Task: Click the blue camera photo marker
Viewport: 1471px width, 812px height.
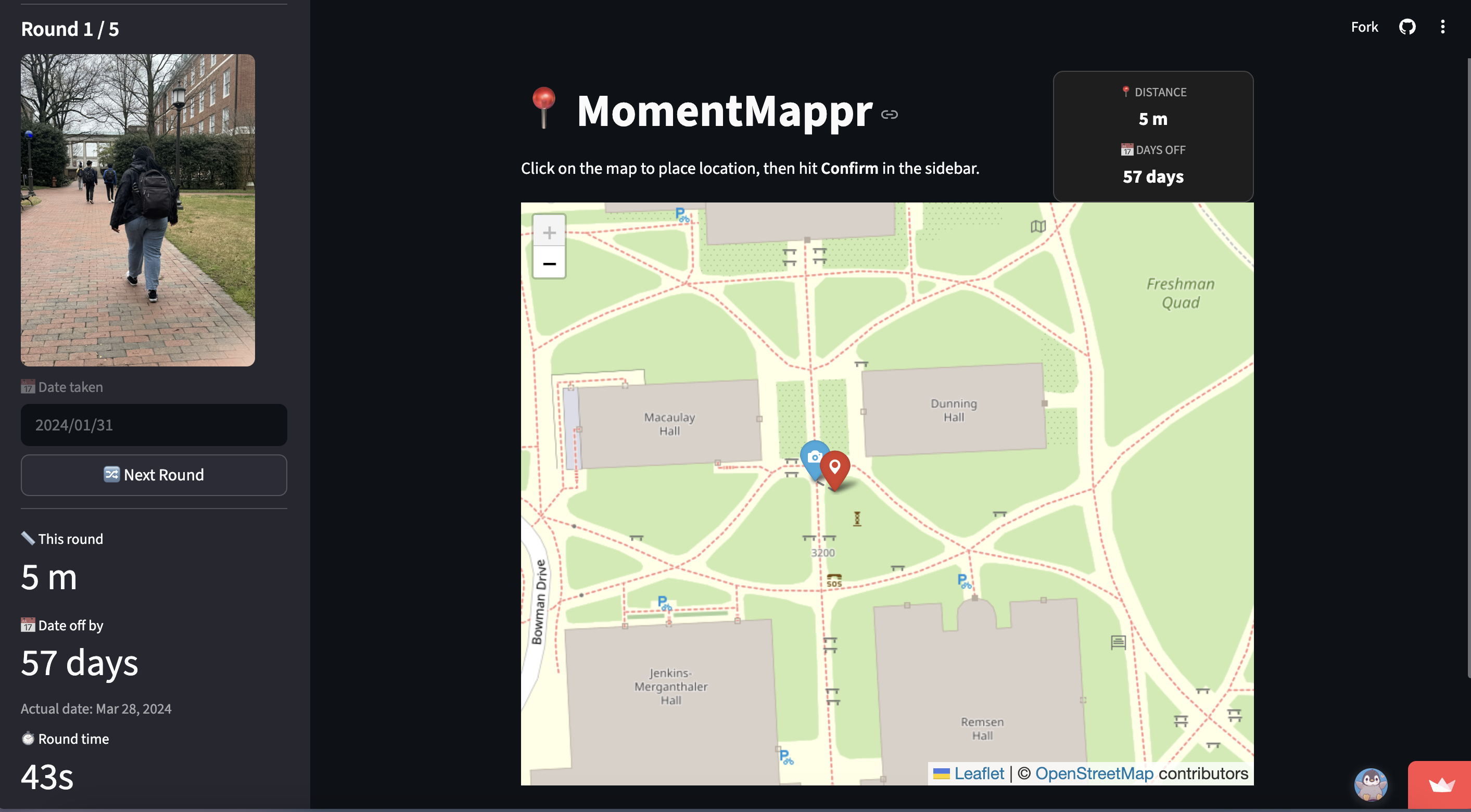Action: [813, 457]
